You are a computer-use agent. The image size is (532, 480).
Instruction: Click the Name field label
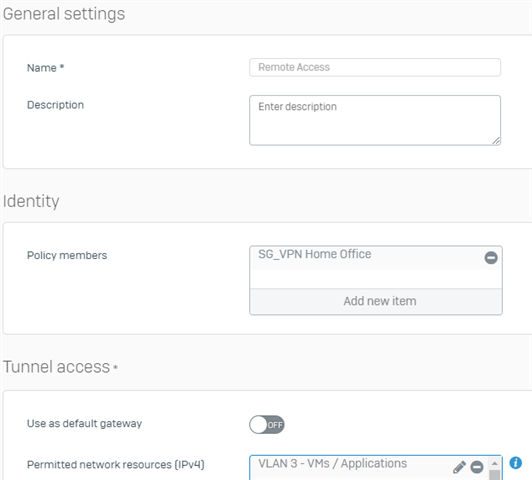pyautogui.click(x=45, y=68)
